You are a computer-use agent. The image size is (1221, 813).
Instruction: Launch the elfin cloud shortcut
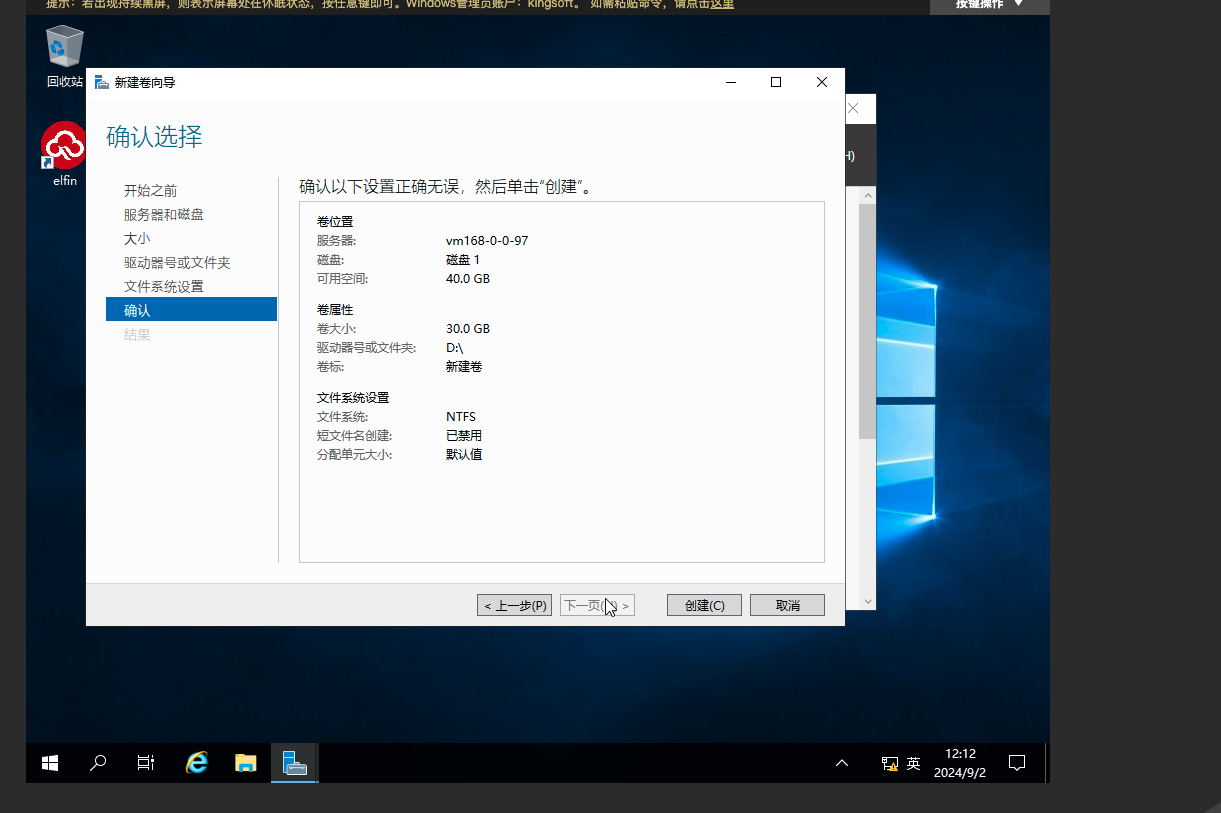coord(64,146)
